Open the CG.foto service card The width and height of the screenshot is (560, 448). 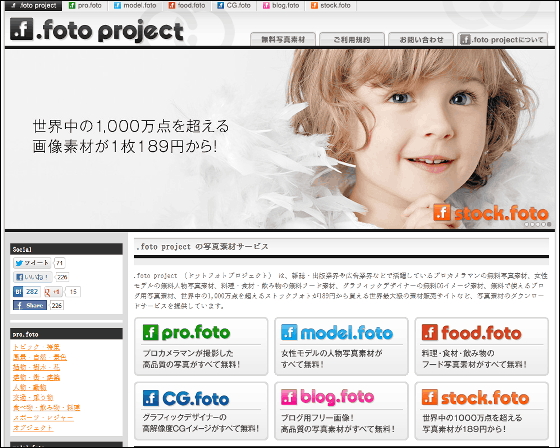coord(201,411)
